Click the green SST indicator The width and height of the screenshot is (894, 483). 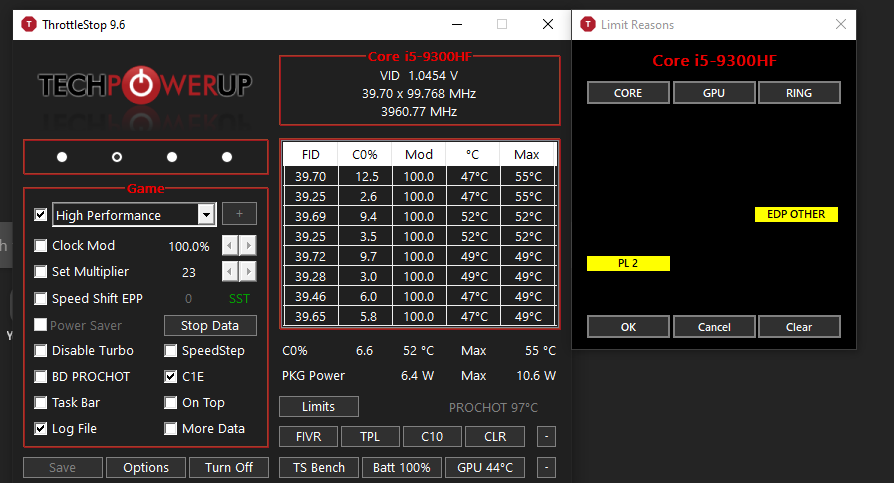click(x=239, y=298)
